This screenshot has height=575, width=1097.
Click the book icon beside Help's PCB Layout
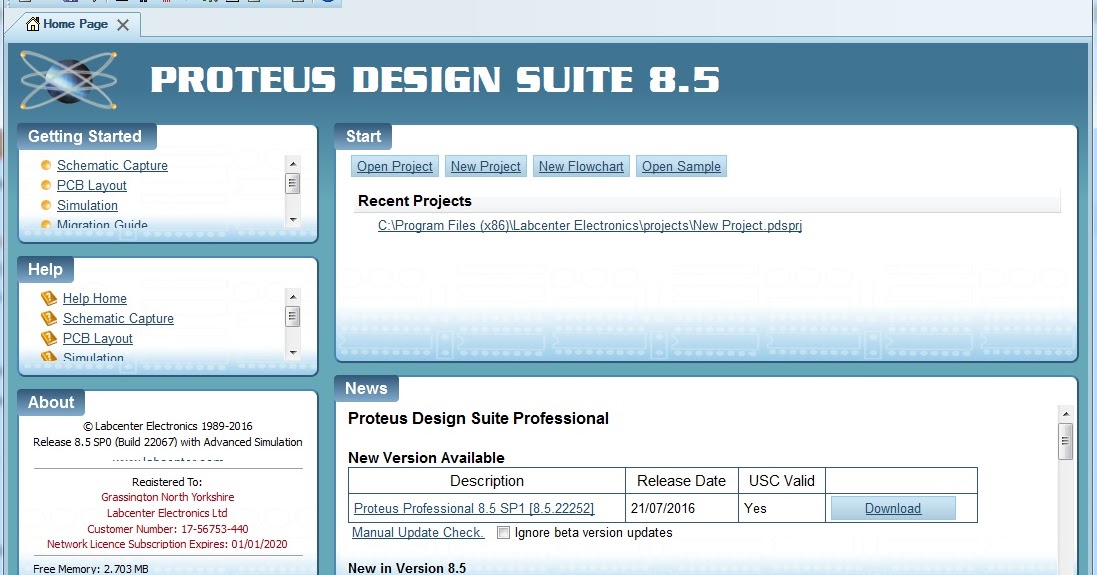[x=49, y=339]
